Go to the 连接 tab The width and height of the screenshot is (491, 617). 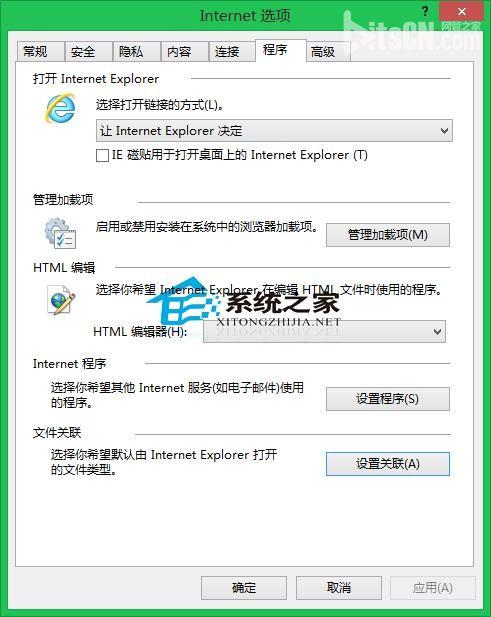point(232,51)
